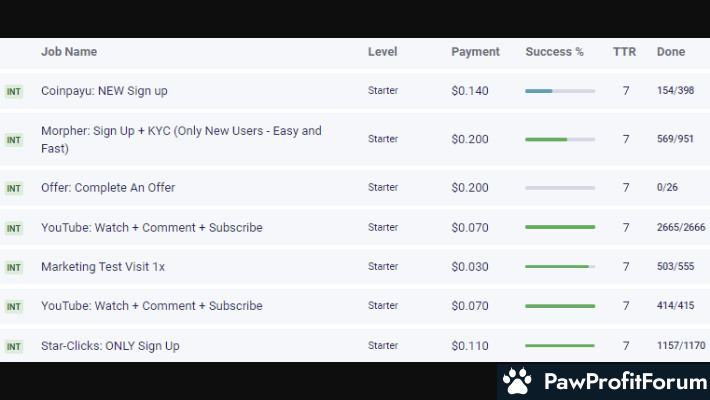Click the 0/26 done count
The height and width of the screenshot is (400, 710).
(667, 187)
